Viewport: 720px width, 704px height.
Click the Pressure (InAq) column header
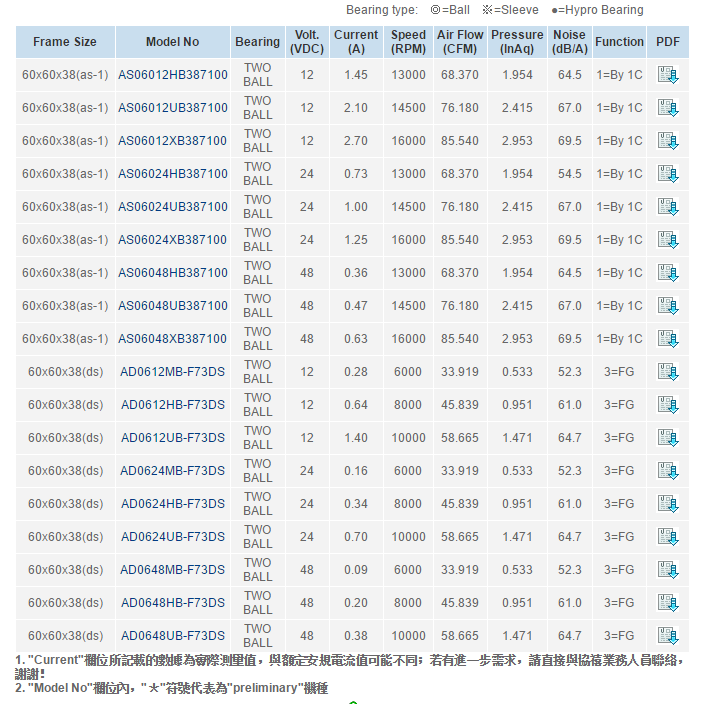pos(517,42)
